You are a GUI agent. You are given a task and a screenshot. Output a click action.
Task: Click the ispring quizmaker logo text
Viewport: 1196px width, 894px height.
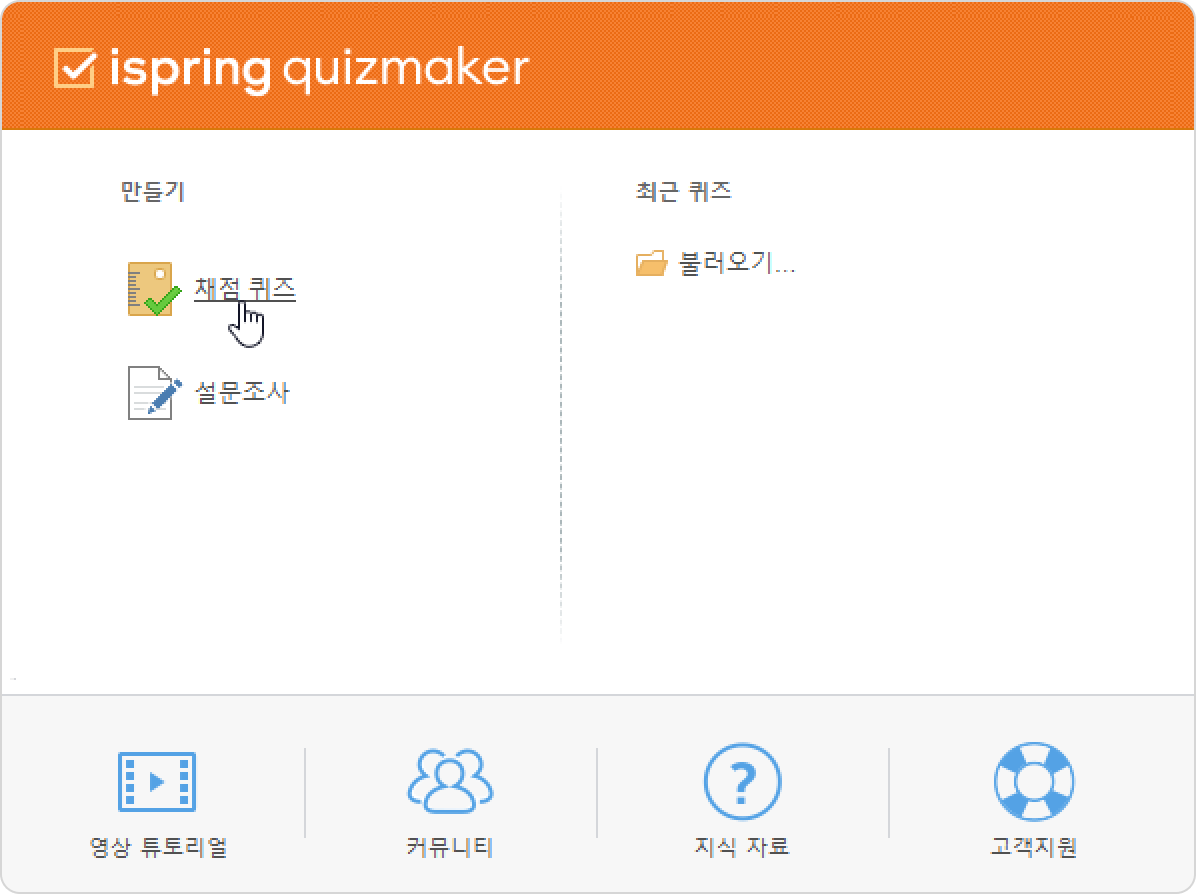click(x=318, y=68)
